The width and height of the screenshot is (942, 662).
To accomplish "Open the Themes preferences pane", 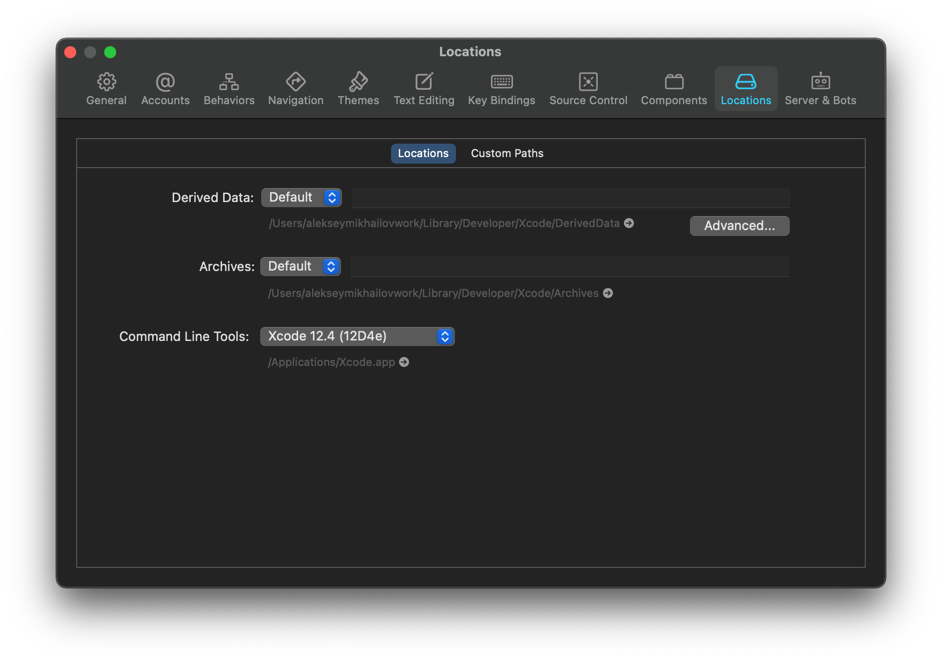I will click(358, 89).
